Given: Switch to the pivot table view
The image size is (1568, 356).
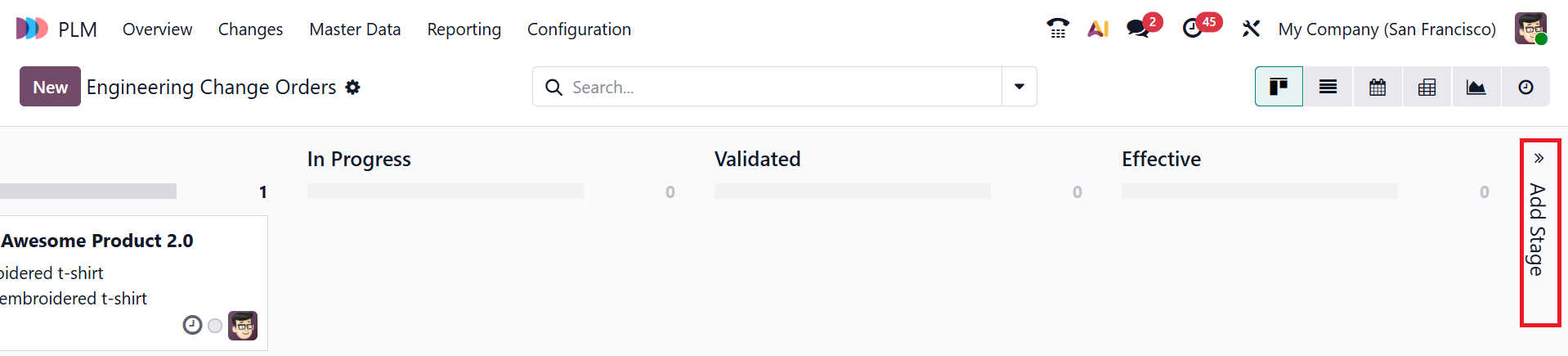Looking at the screenshot, I should (1427, 87).
